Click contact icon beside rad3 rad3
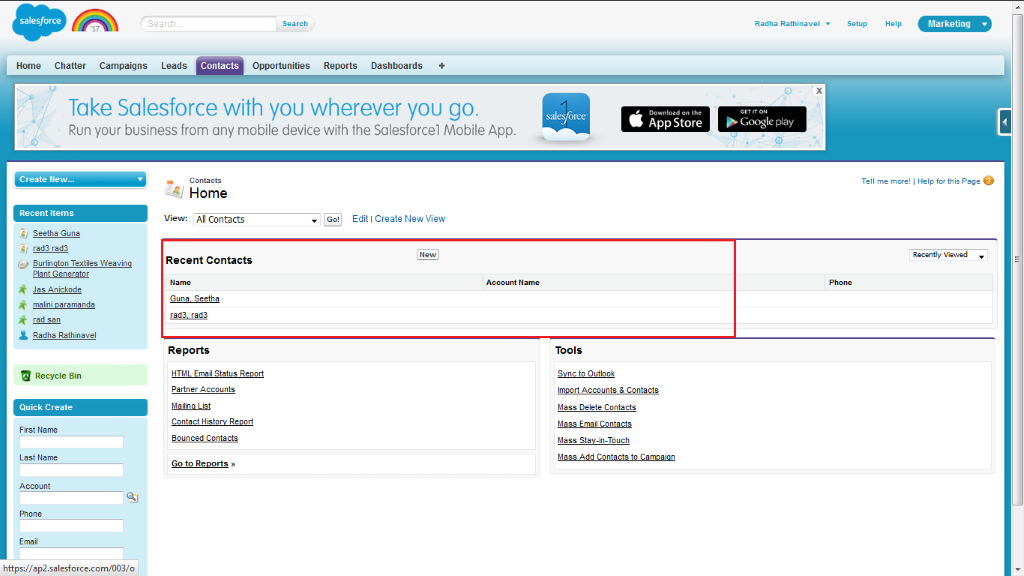The width and height of the screenshot is (1024, 576). pyautogui.click(x=24, y=248)
